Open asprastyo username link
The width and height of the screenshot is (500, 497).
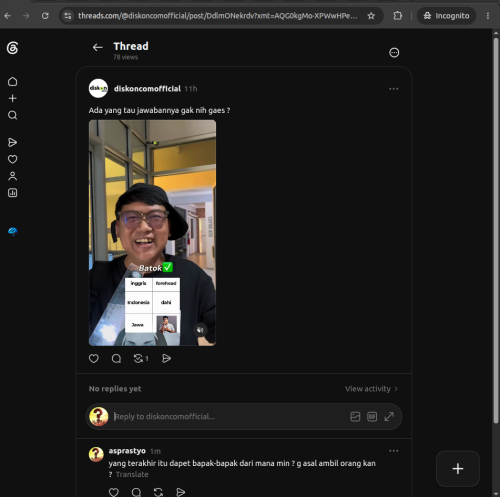pyautogui.click(x=127, y=451)
